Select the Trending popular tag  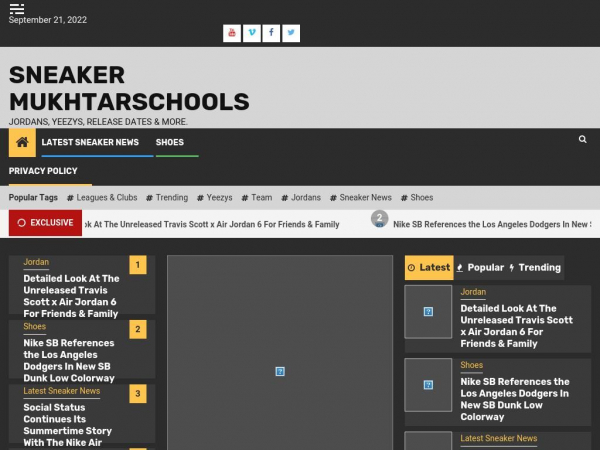[x=167, y=197]
